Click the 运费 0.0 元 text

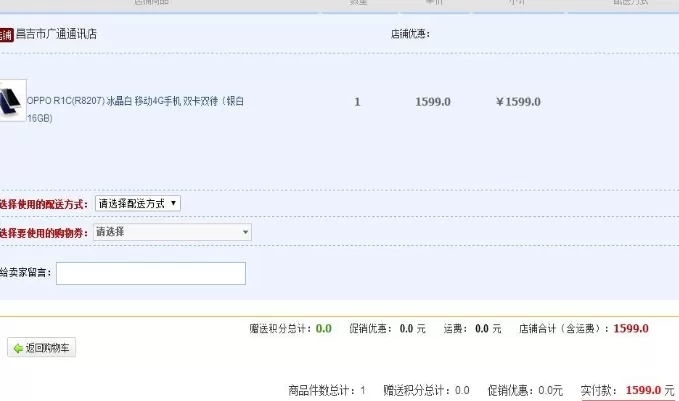tap(472, 329)
